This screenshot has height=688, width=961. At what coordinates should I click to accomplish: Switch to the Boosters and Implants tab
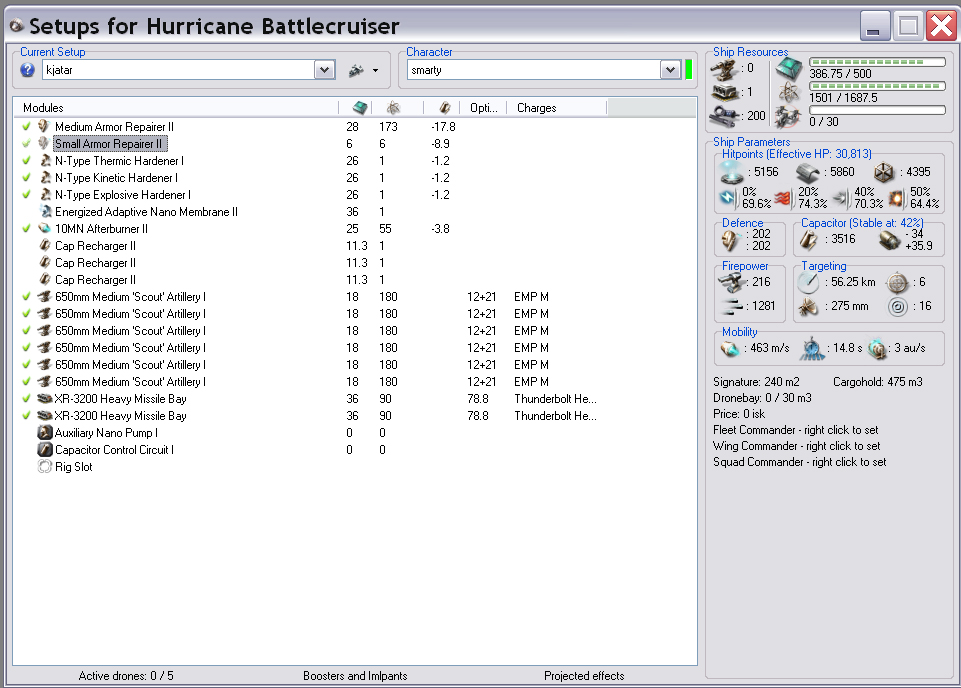pyautogui.click(x=355, y=676)
